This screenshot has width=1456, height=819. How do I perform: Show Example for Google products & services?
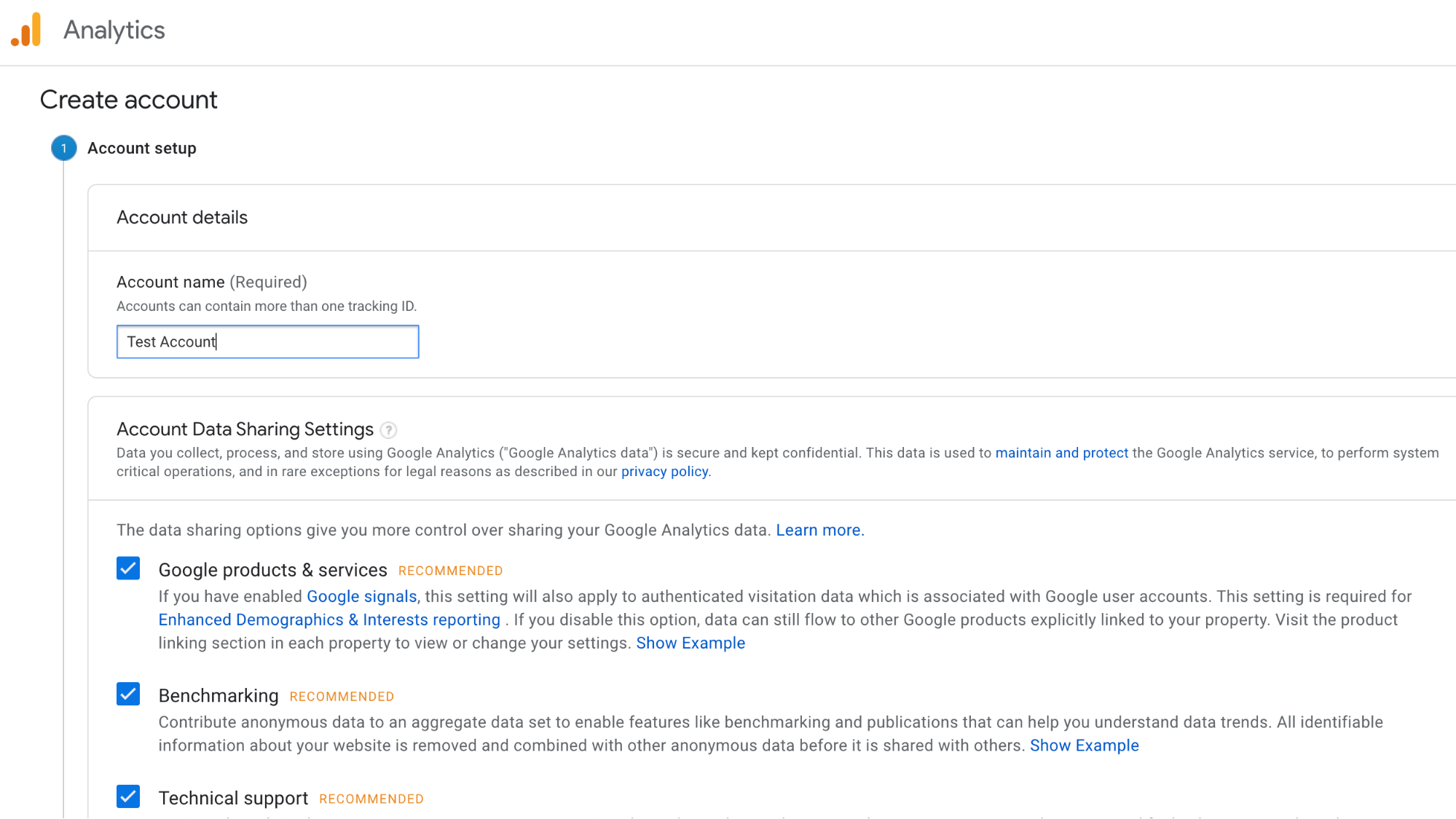[690, 644]
